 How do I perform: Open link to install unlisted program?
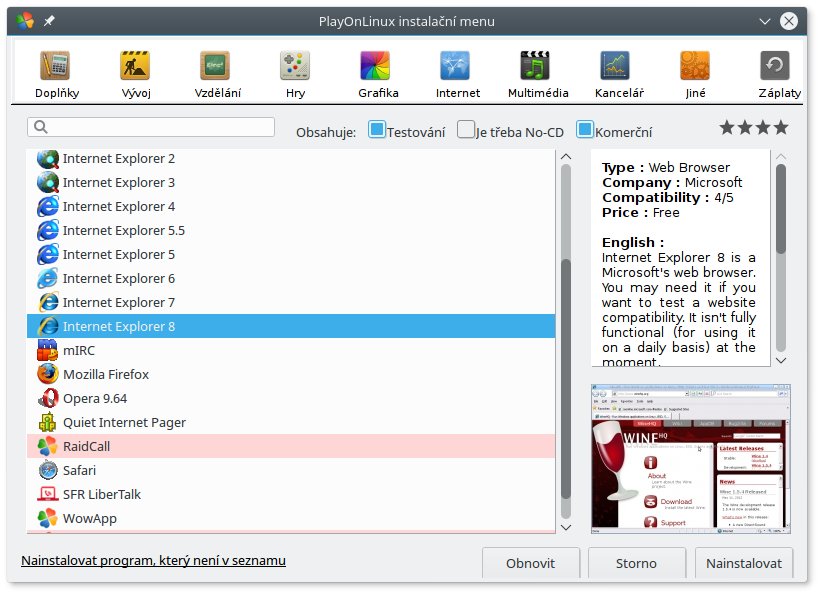153,560
